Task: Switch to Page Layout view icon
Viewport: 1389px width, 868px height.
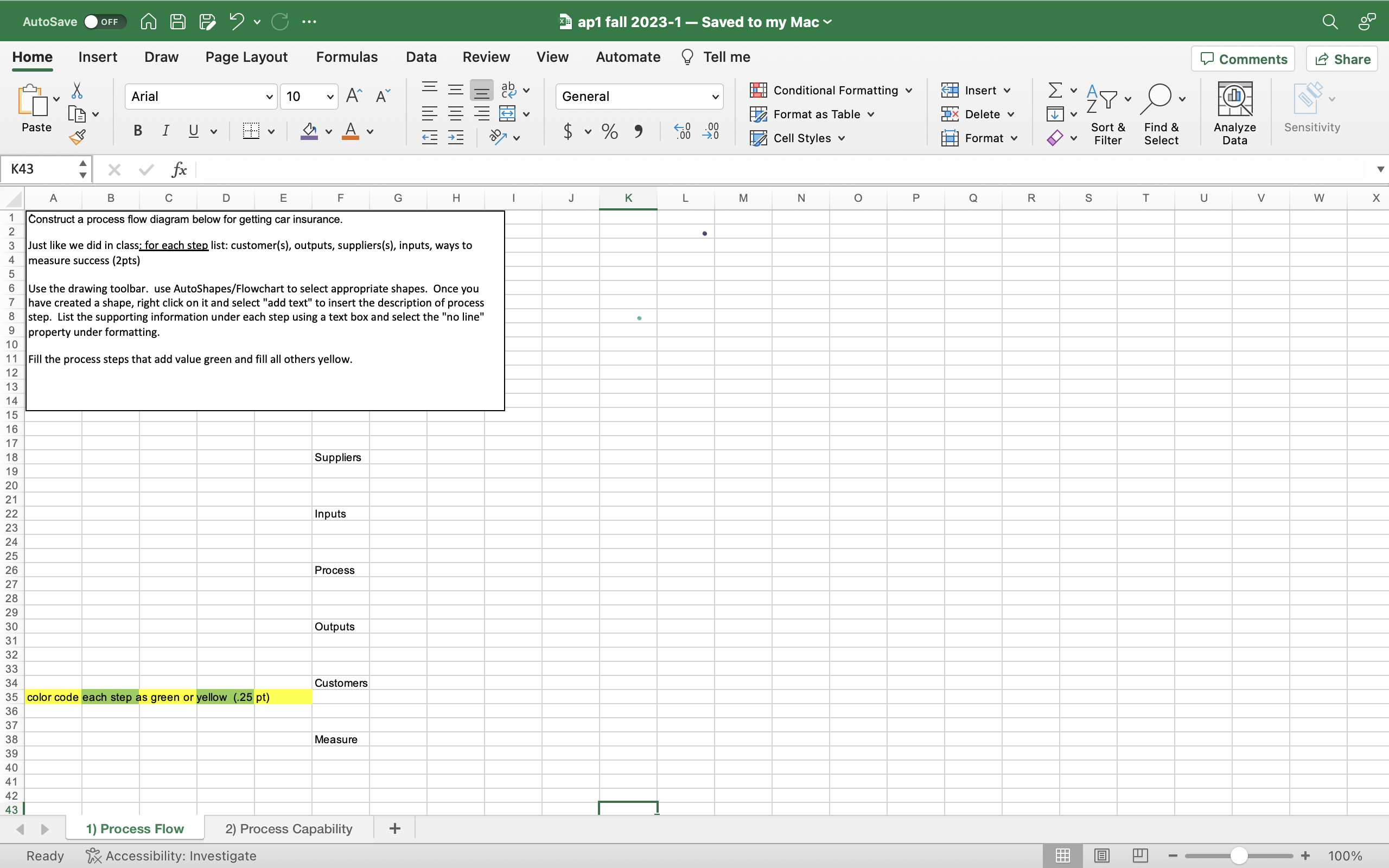Action: click(1101, 856)
